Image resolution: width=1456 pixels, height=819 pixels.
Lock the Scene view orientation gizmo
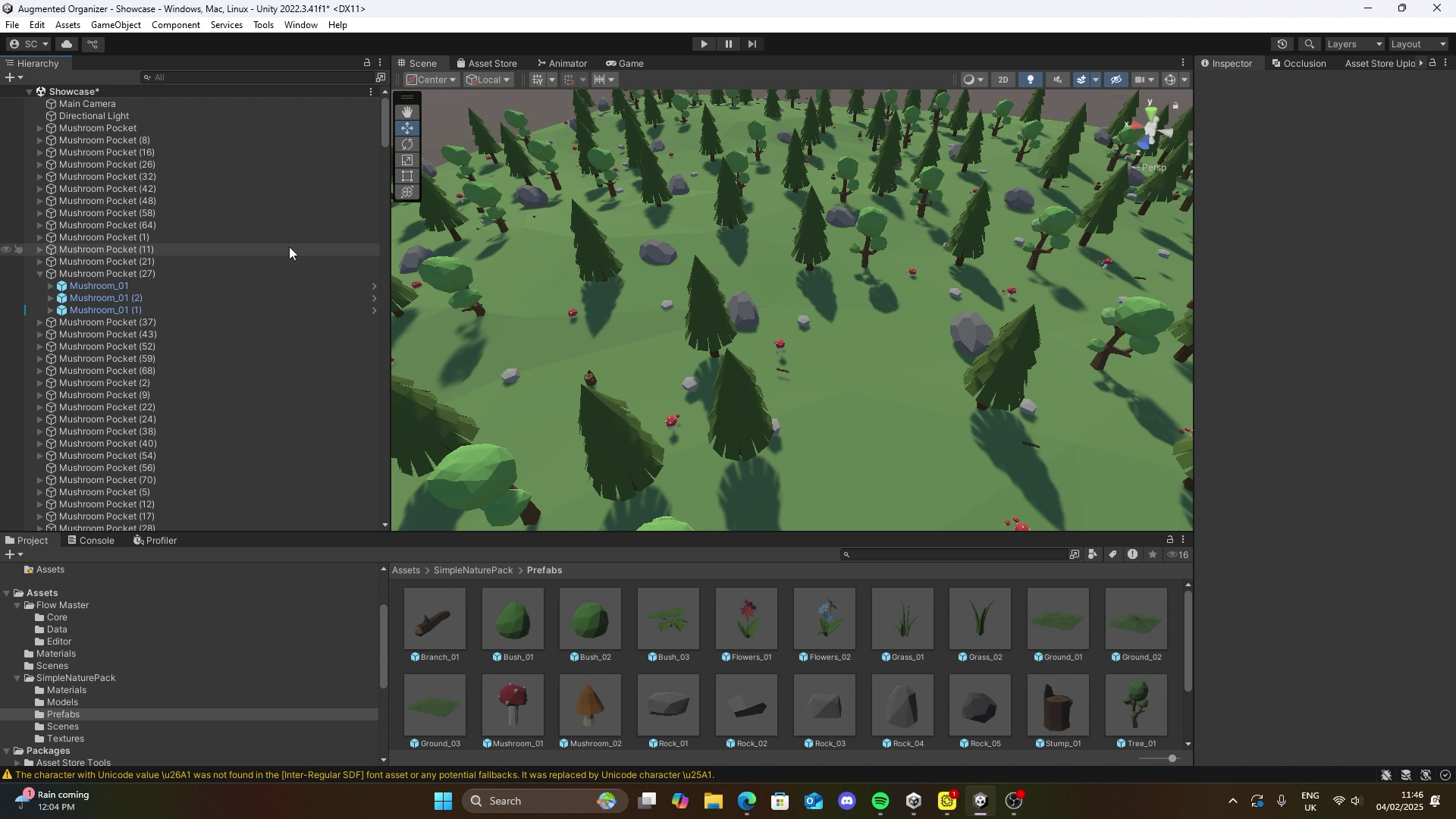point(1175,105)
